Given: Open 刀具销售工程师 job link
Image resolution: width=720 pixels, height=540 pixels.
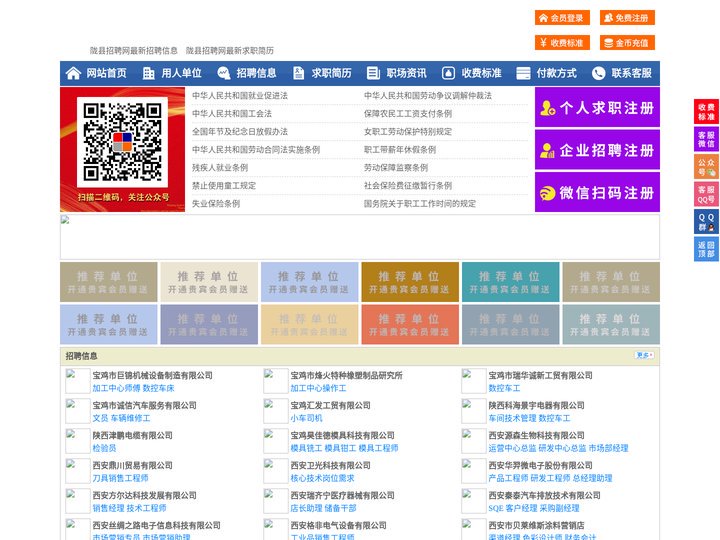Looking at the screenshot, I should pyautogui.click(x=120, y=478).
